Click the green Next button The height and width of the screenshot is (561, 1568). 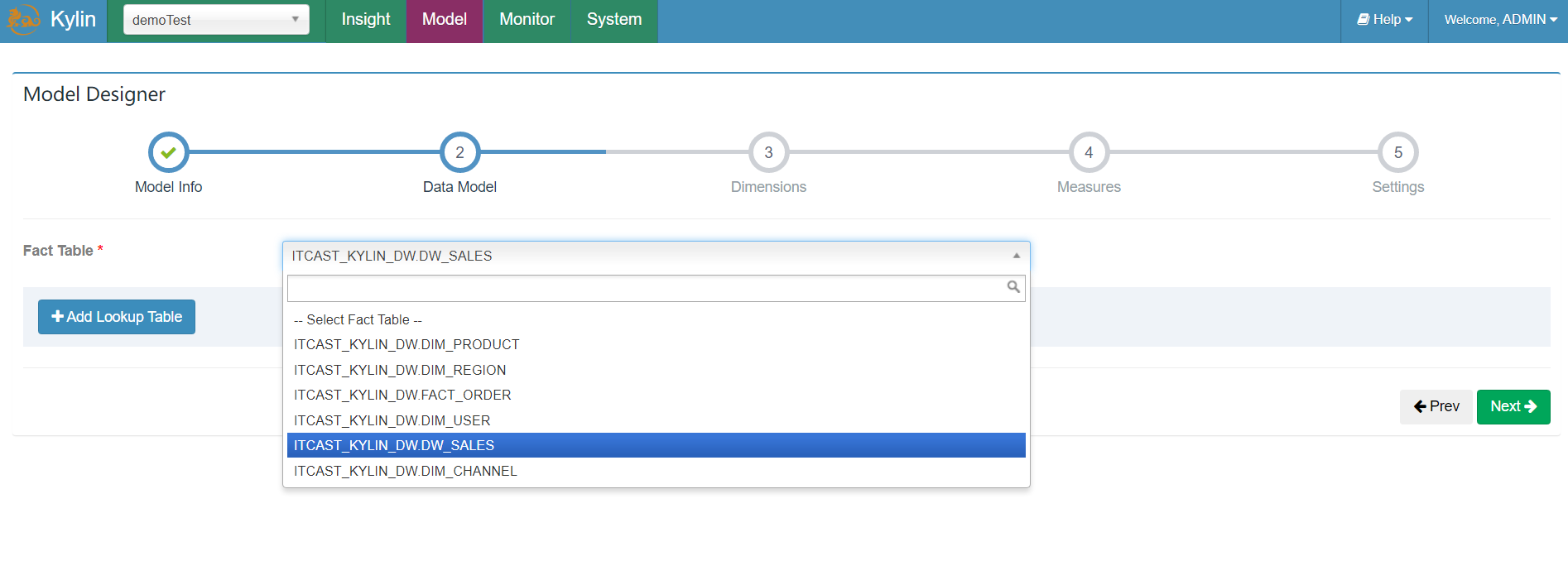click(x=1513, y=406)
